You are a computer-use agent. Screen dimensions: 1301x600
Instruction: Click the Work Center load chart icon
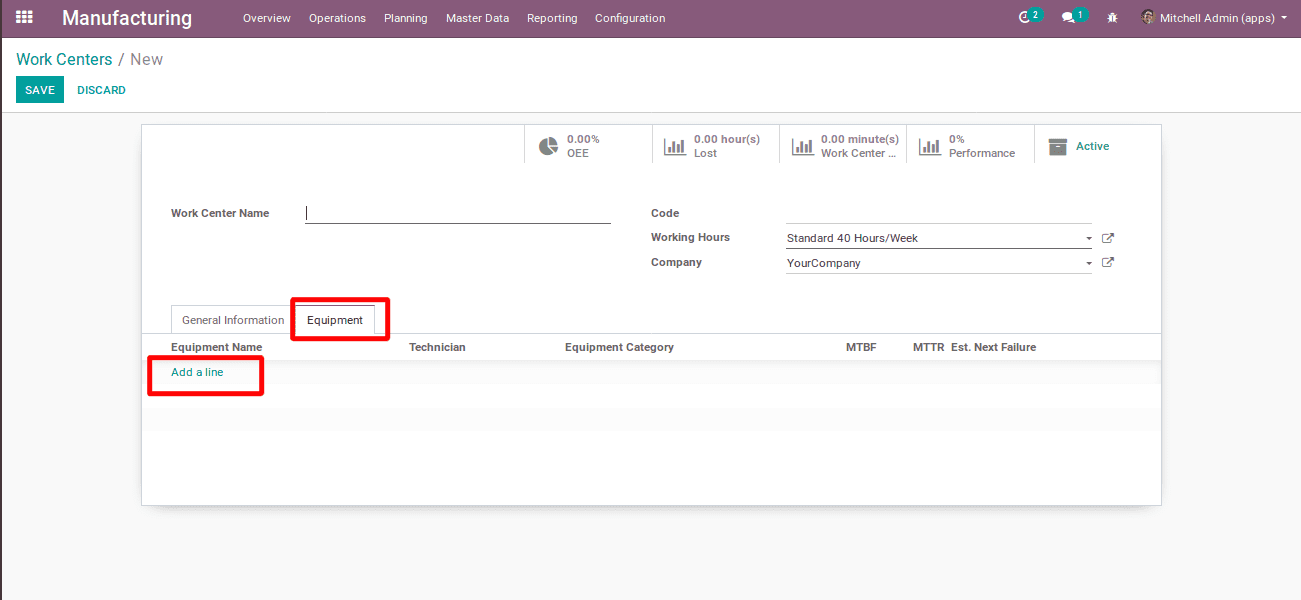802,146
